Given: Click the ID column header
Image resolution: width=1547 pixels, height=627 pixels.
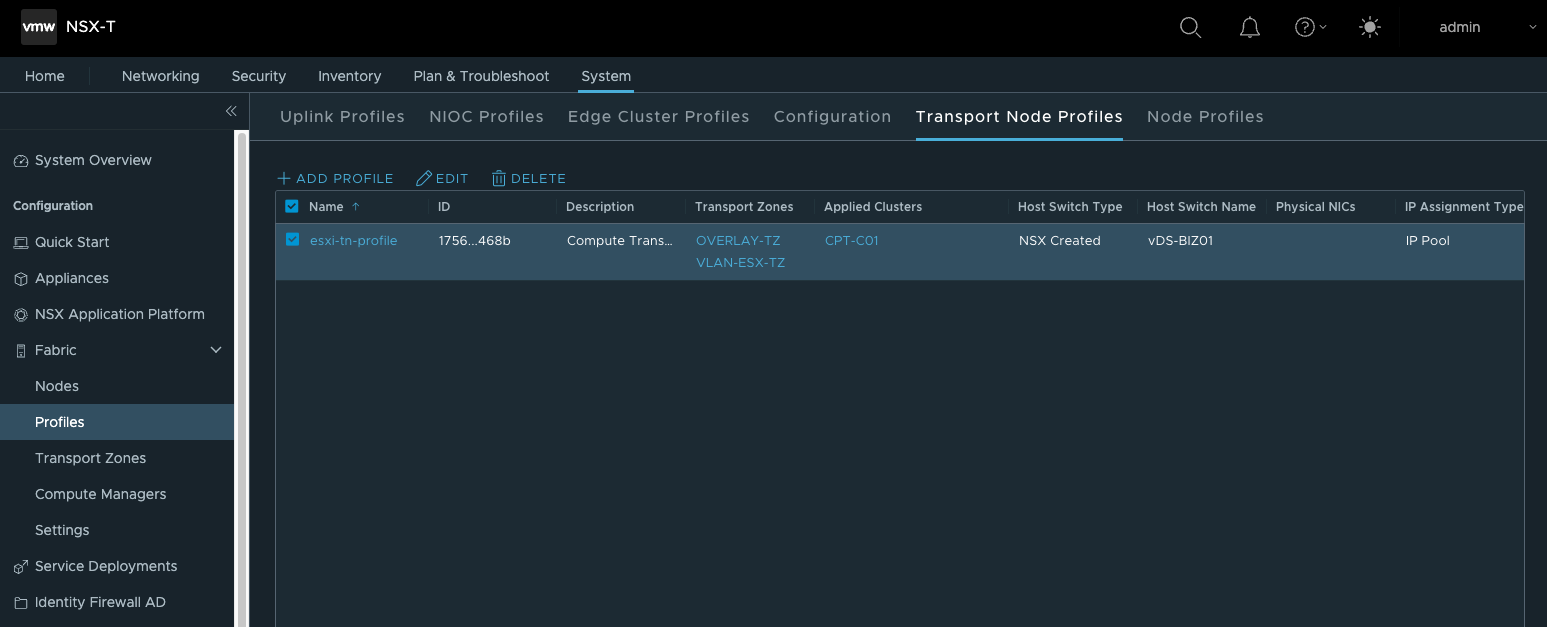Looking at the screenshot, I should click(x=444, y=207).
